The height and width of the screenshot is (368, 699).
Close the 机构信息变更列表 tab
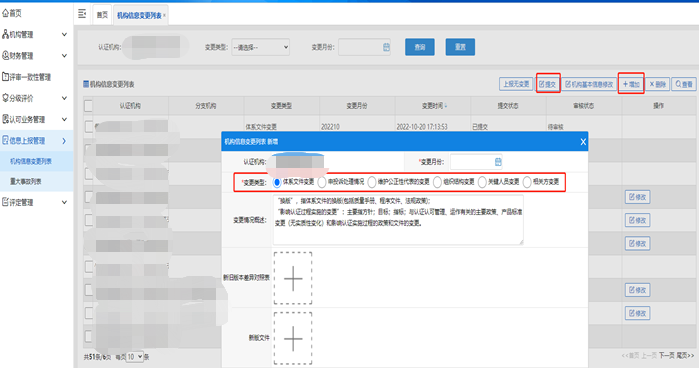coord(164,16)
